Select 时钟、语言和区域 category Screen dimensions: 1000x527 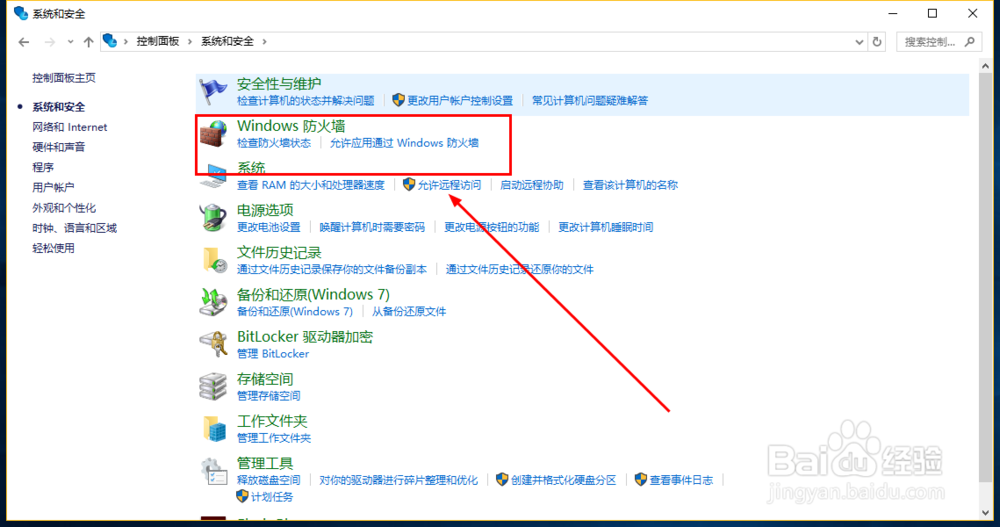click(75, 228)
